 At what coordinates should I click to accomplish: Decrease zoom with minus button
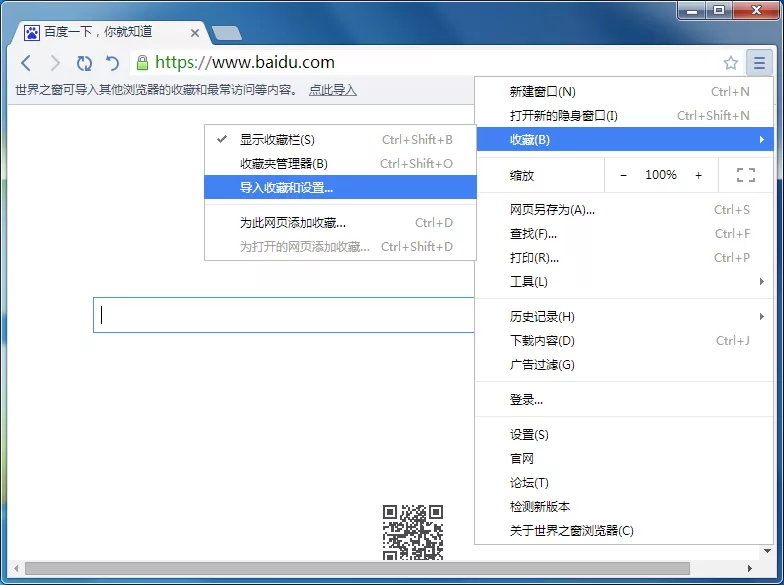coord(623,175)
